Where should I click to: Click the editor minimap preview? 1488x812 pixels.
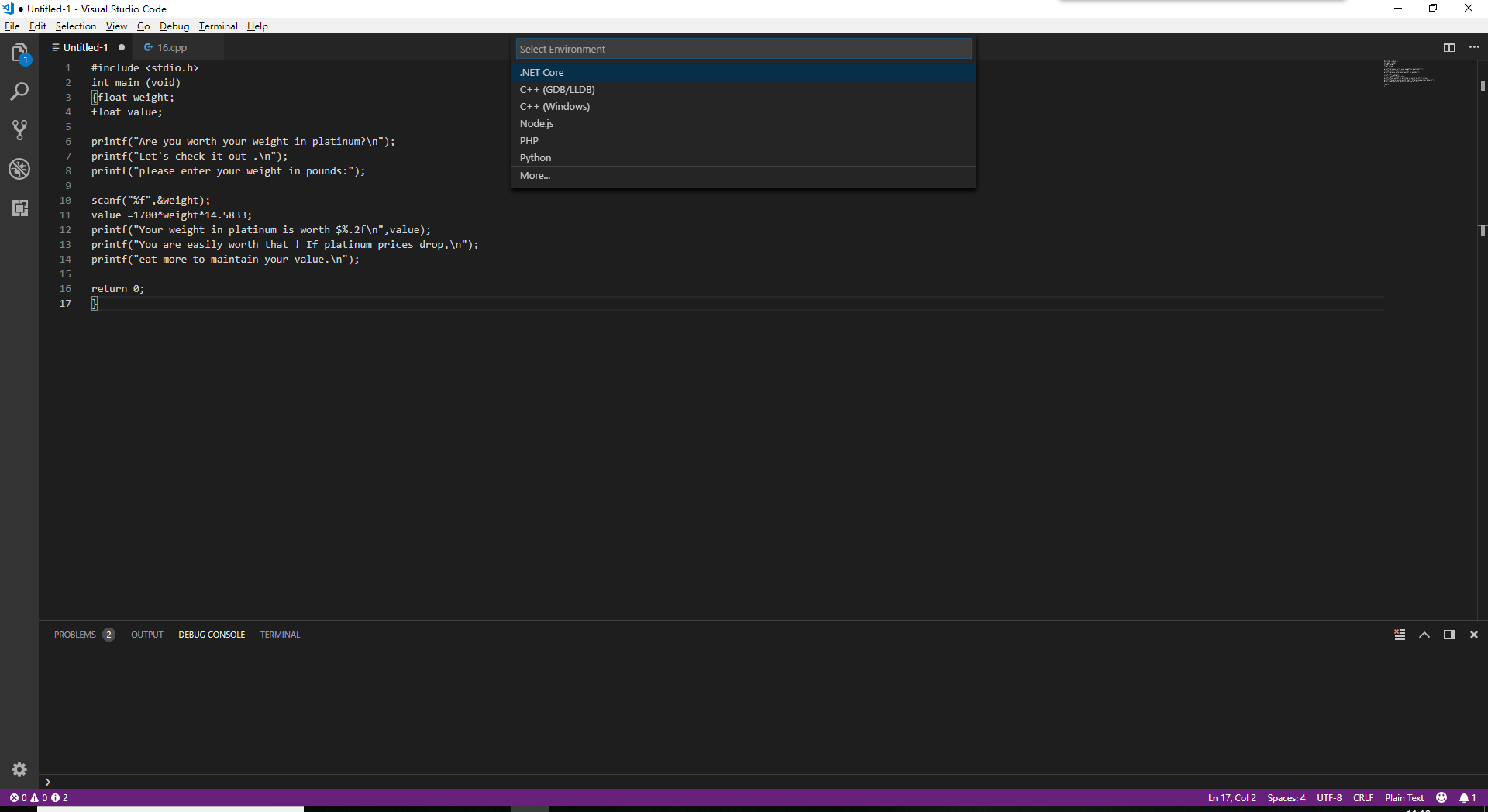[x=1409, y=73]
